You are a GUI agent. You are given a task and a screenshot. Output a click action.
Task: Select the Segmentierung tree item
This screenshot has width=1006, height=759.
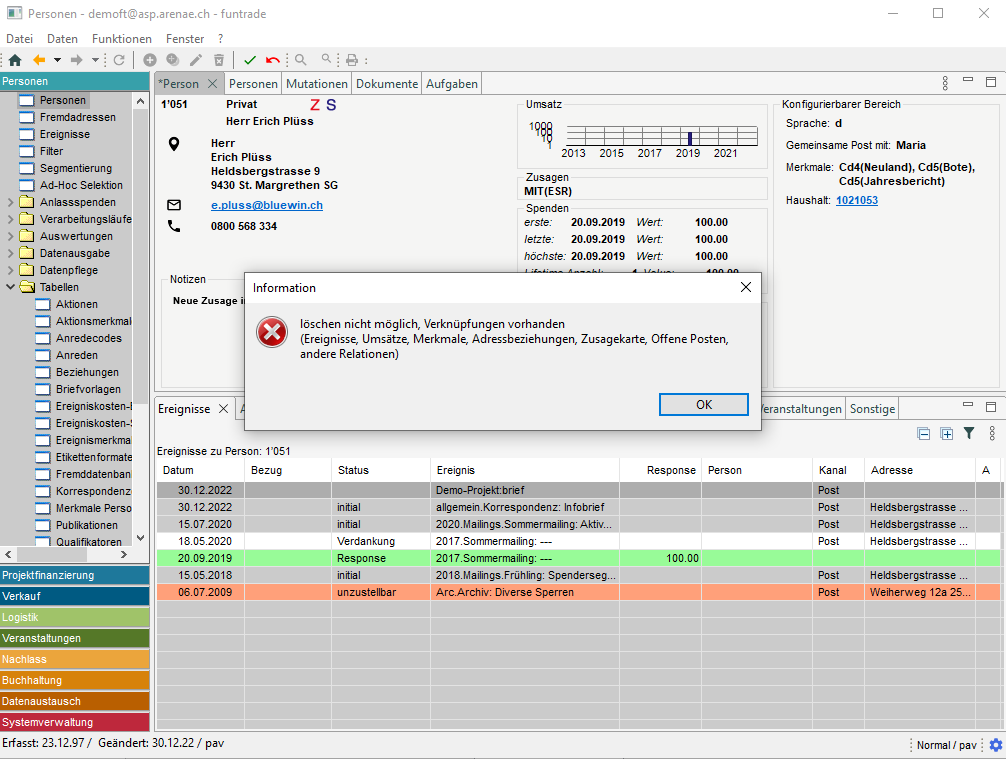[x=75, y=168]
